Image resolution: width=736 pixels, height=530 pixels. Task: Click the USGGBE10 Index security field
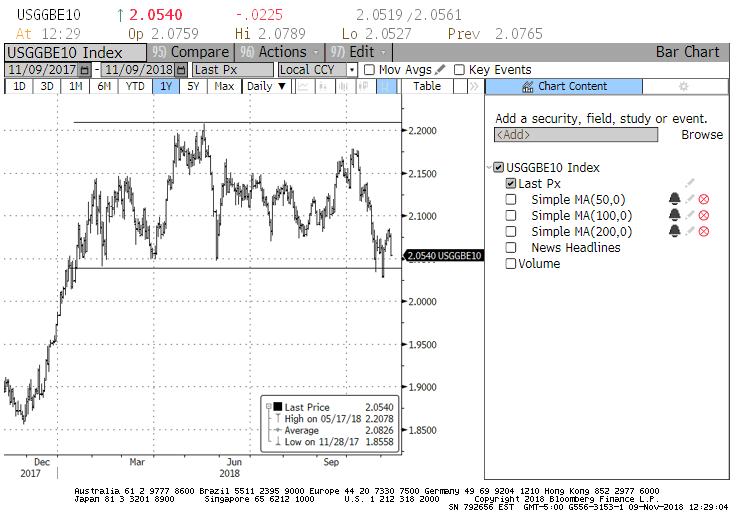click(x=75, y=52)
